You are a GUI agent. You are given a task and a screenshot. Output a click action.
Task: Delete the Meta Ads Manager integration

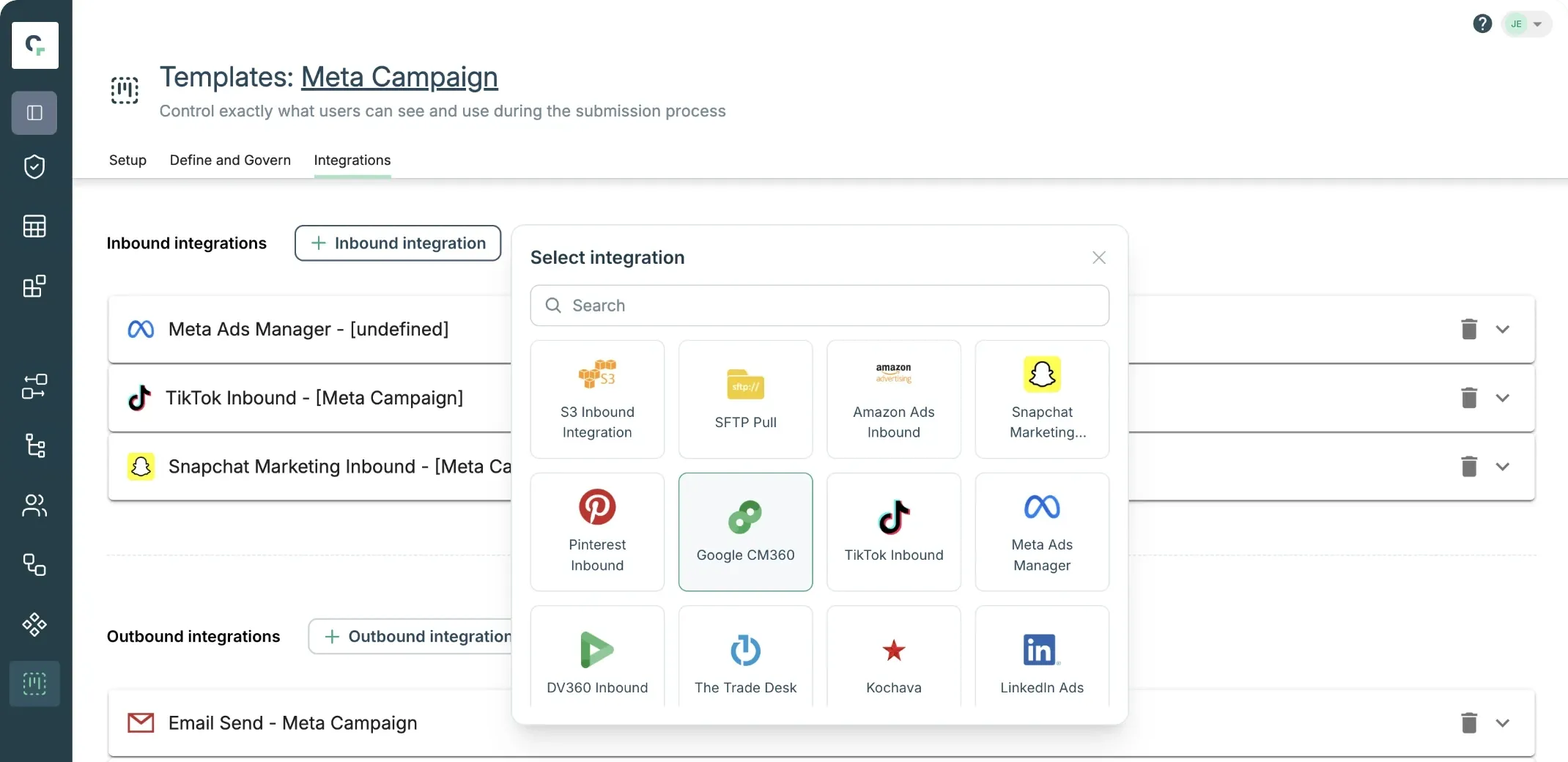1469,329
